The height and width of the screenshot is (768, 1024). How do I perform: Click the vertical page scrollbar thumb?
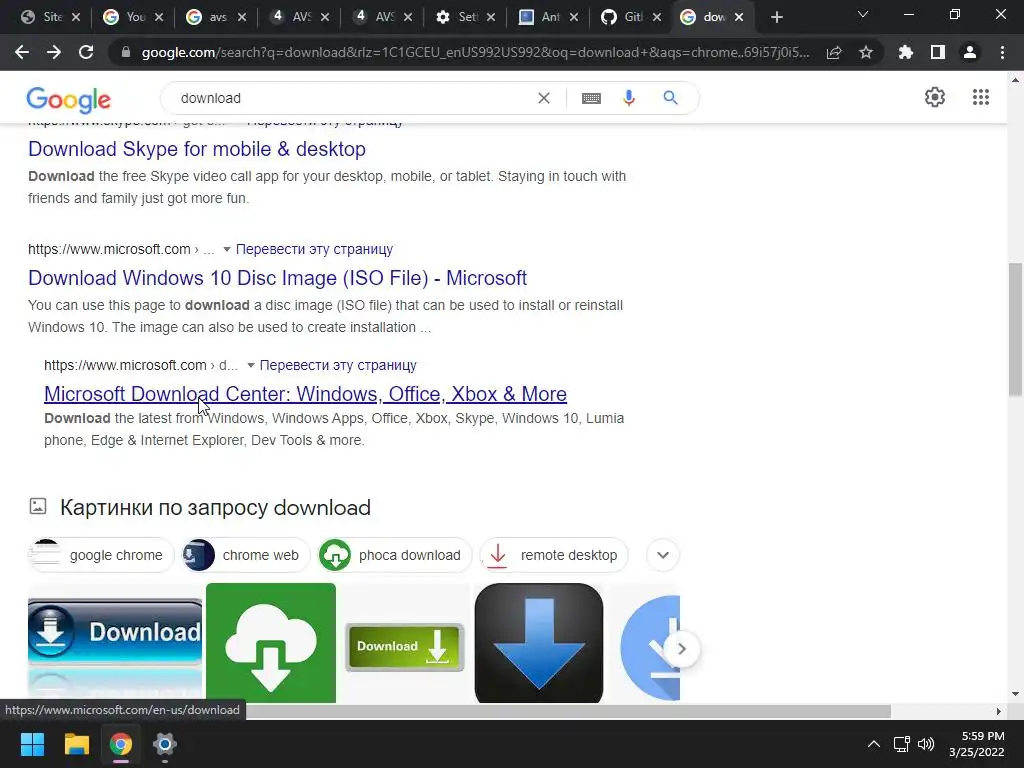(1015, 329)
